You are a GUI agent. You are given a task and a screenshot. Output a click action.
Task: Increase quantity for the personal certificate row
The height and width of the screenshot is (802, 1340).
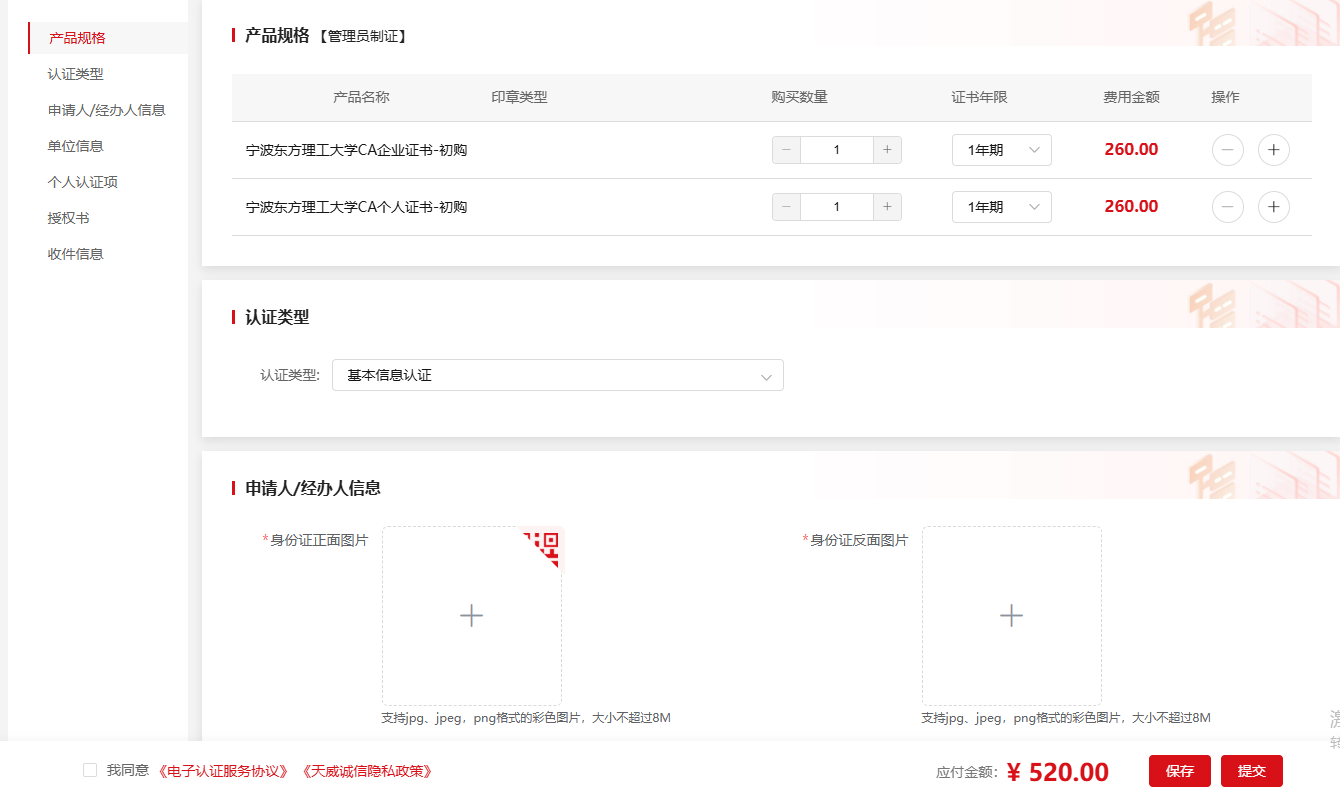coord(887,207)
